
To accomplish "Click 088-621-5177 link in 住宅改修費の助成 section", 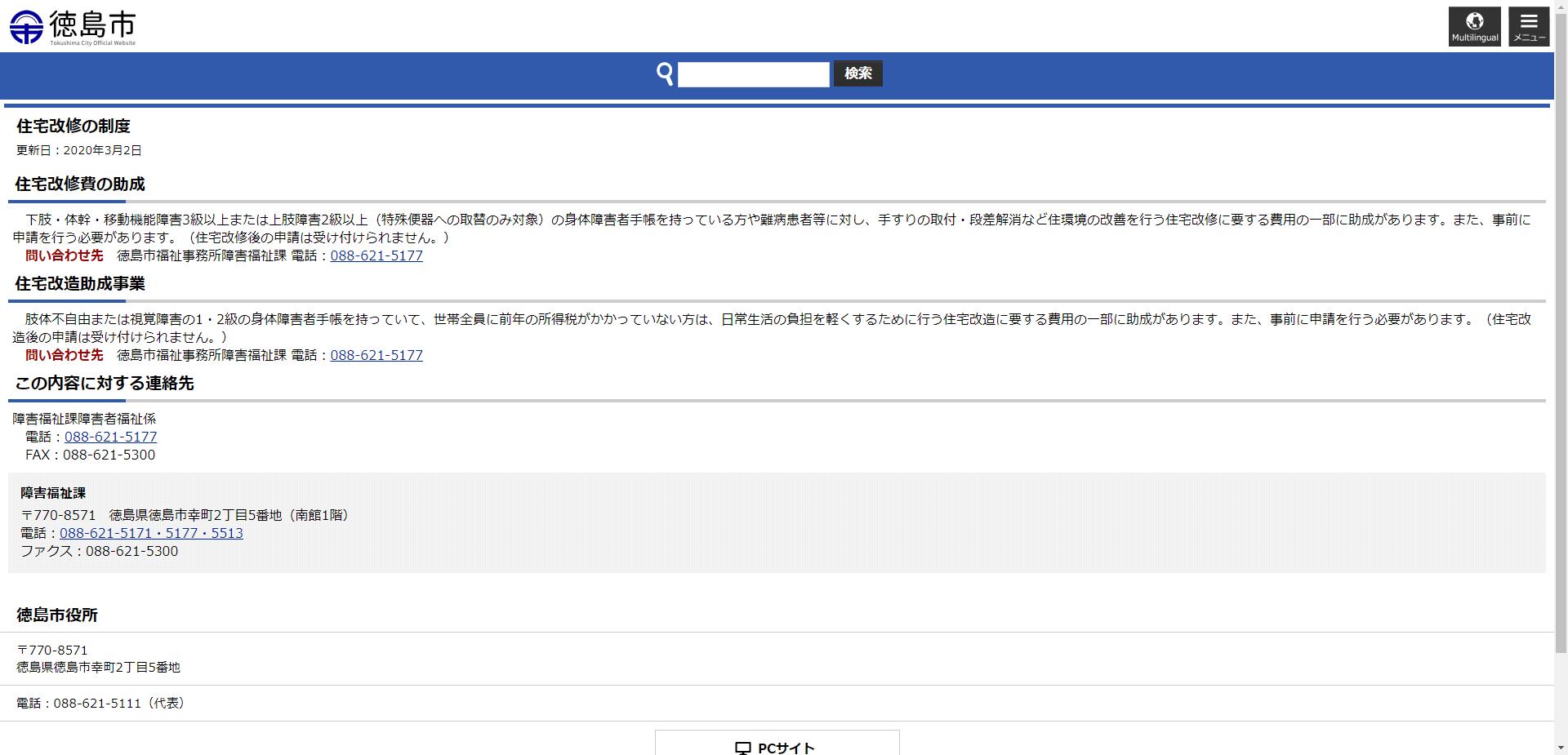I will (x=376, y=255).
